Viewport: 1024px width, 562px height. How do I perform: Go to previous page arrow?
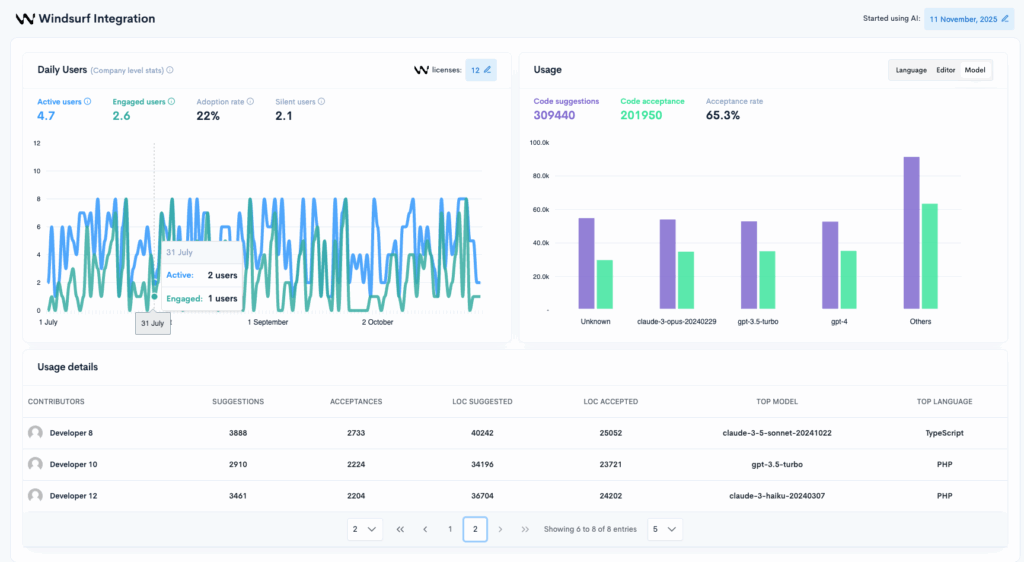(426, 529)
